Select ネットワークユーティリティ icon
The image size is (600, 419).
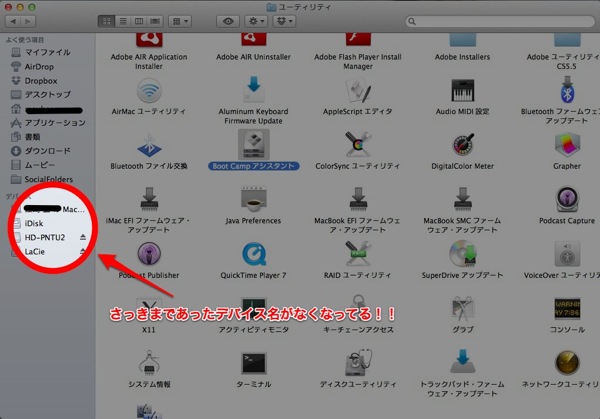point(567,363)
